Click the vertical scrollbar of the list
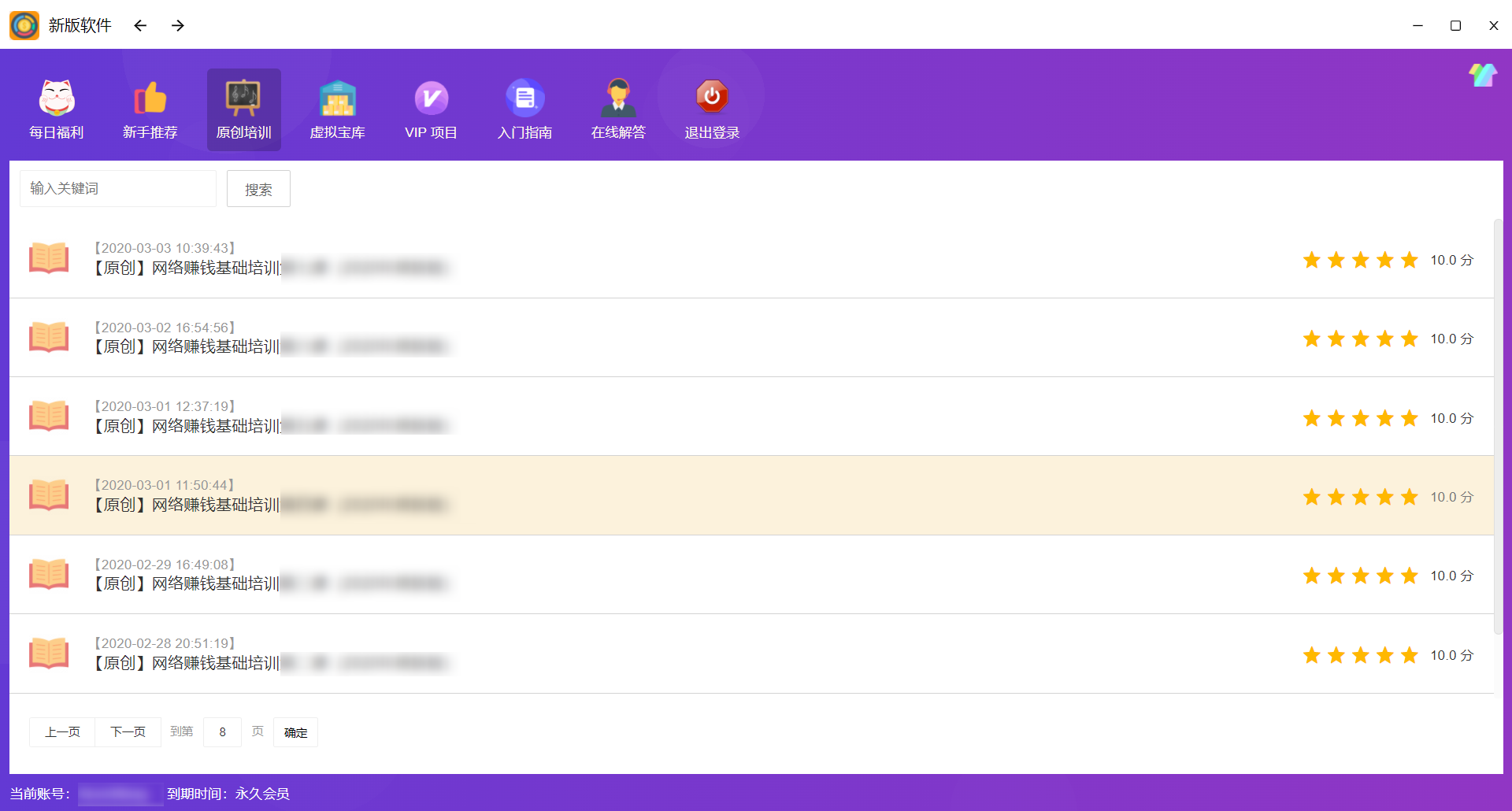Image resolution: width=1512 pixels, height=811 pixels. (1498, 425)
